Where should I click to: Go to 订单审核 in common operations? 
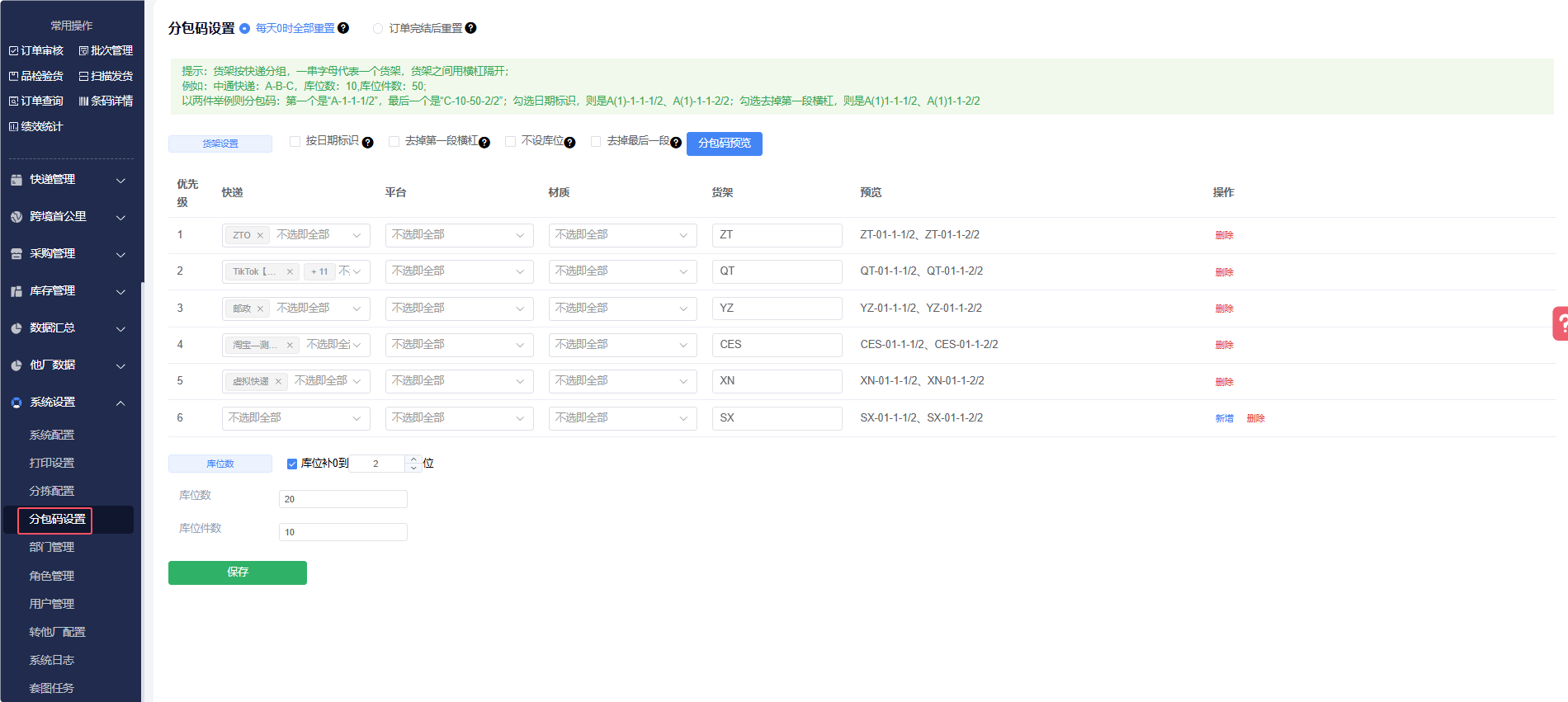point(36,51)
